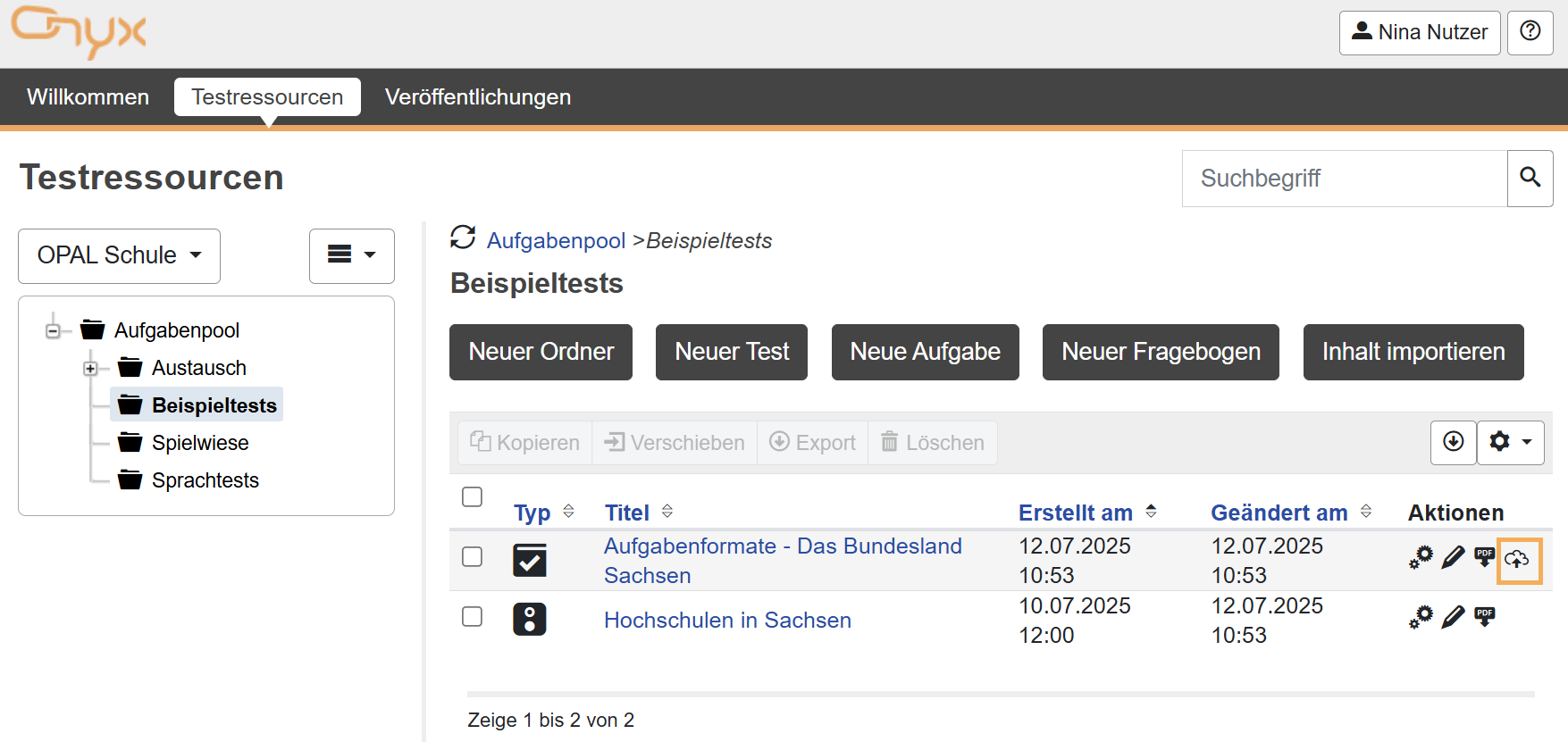Open the help question mark icon
1568x742 pixels.
pos(1530,32)
